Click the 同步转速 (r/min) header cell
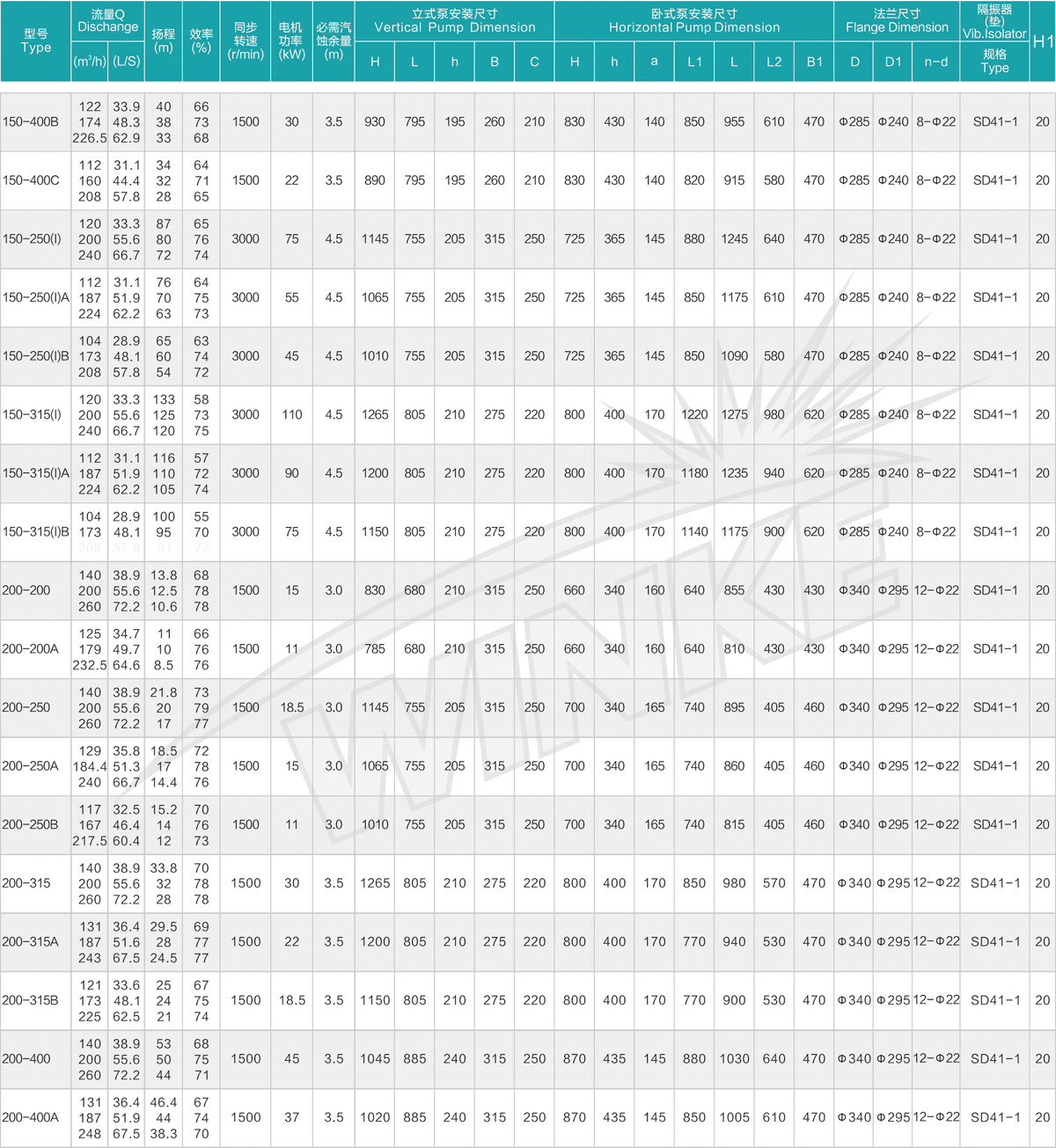 [x=246, y=40]
